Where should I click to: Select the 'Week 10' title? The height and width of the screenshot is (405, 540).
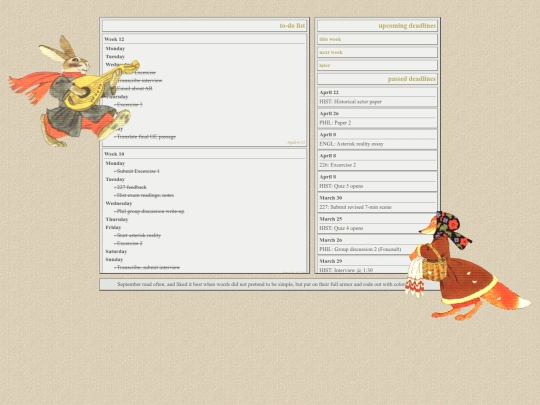[x=114, y=154]
